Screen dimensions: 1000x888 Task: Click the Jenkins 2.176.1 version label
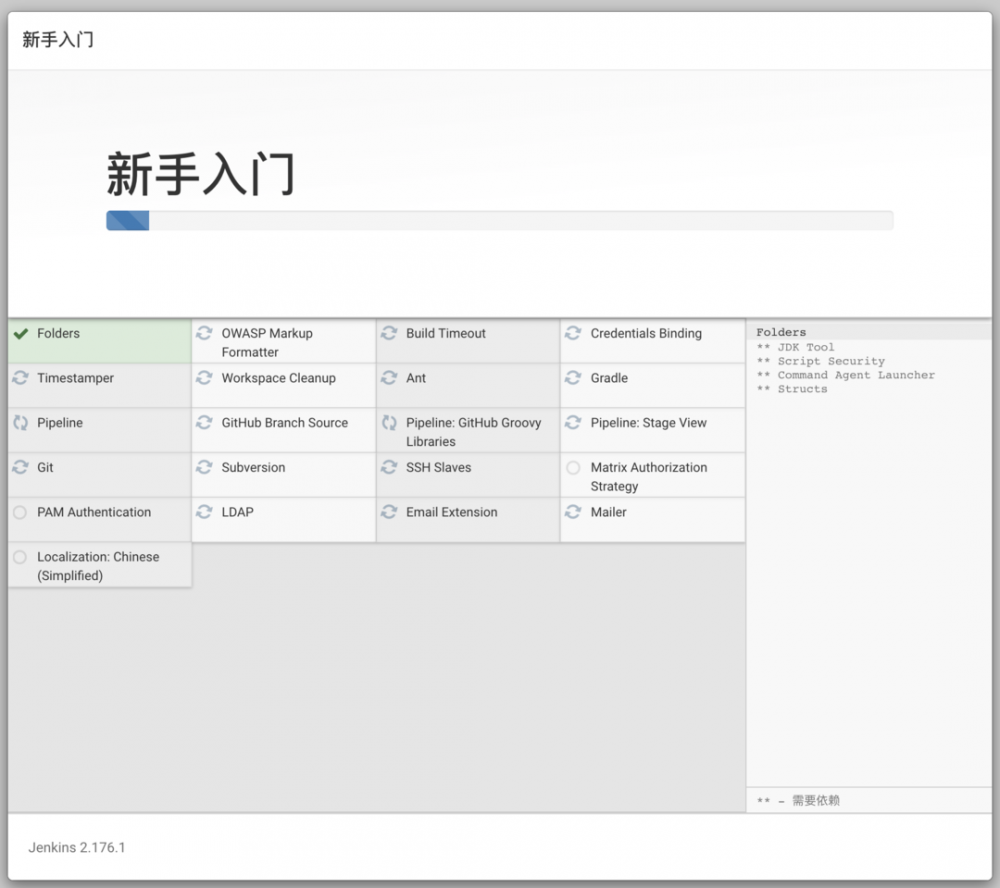pyautogui.click(x=75, y=847)
